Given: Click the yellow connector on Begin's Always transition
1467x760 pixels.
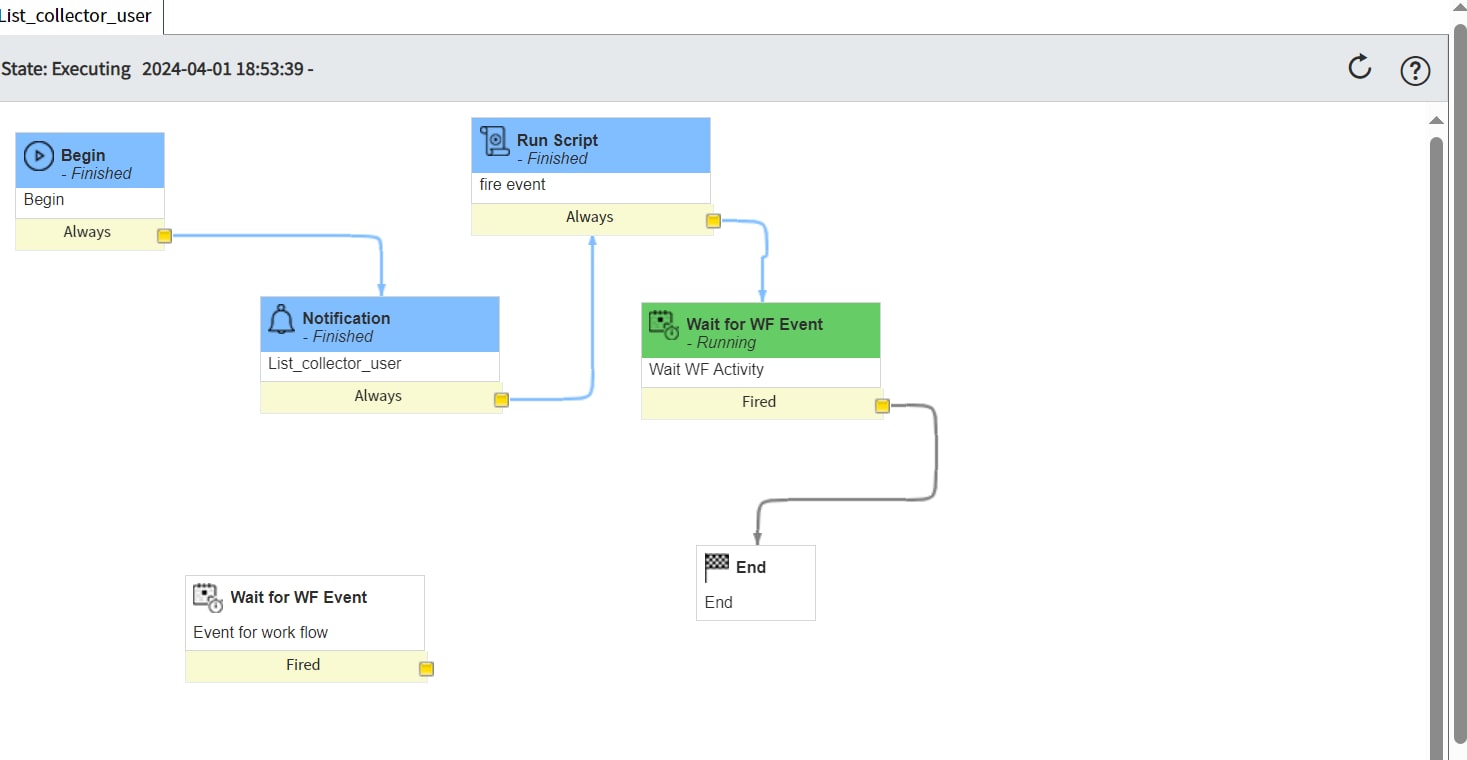Looking at the screenshot, I should pos(163,235).
